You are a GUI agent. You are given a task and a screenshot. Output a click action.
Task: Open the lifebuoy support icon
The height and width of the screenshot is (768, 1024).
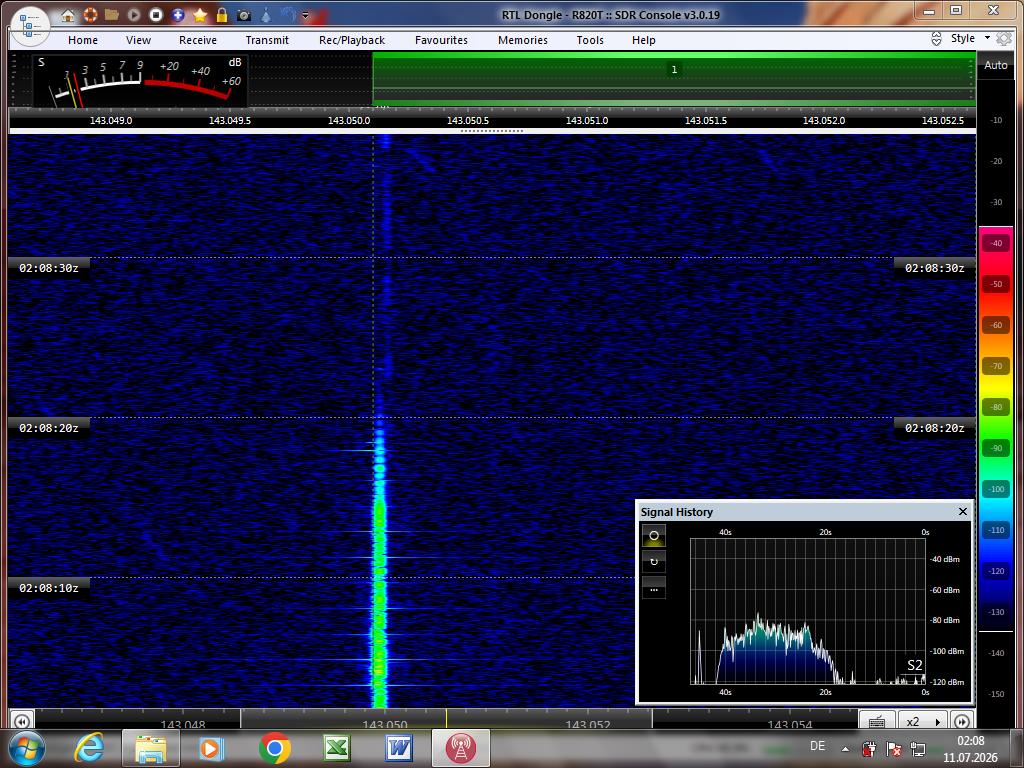[x=90, y=14]
